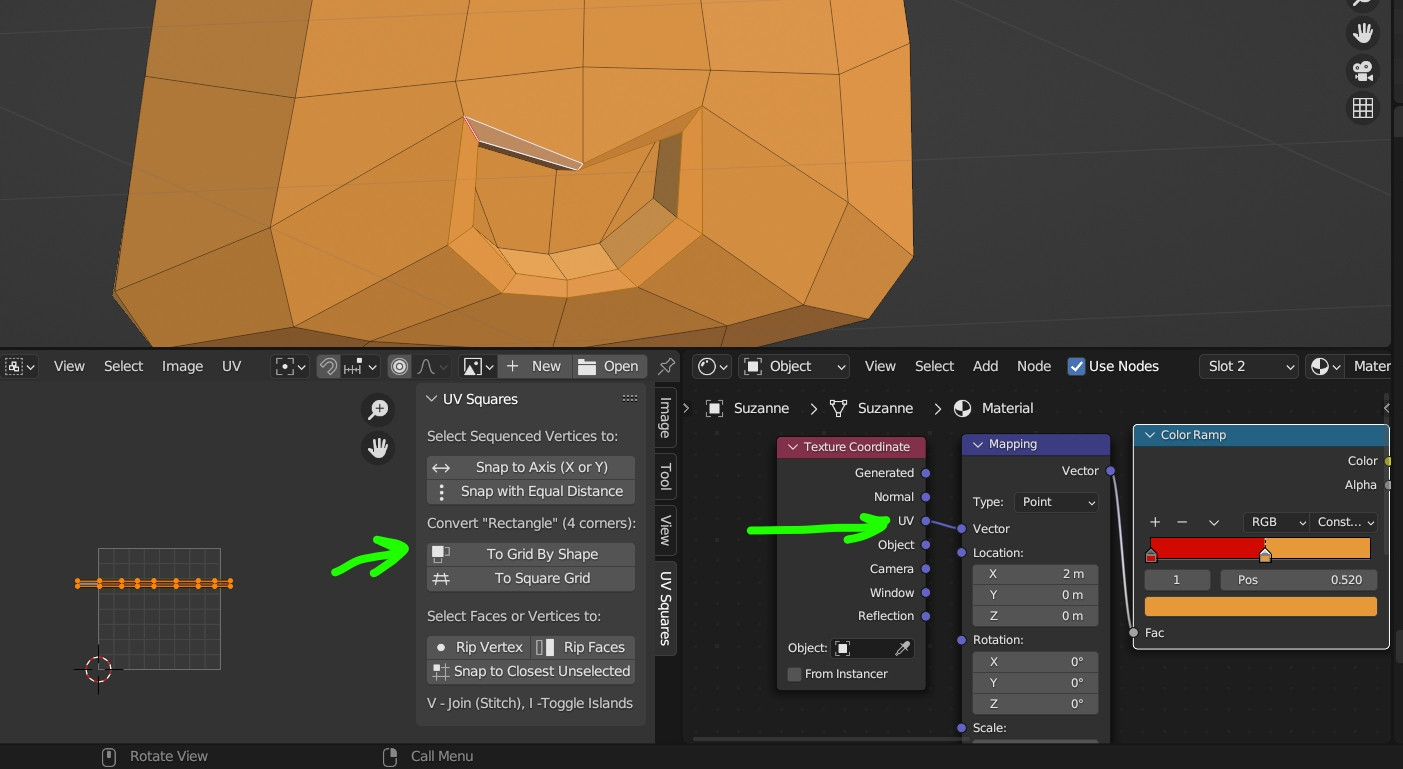Click Snap to Closest Unselected button
Image resolution: width=1403 pixels, height=769 pixels.
[x=531, y=671]
